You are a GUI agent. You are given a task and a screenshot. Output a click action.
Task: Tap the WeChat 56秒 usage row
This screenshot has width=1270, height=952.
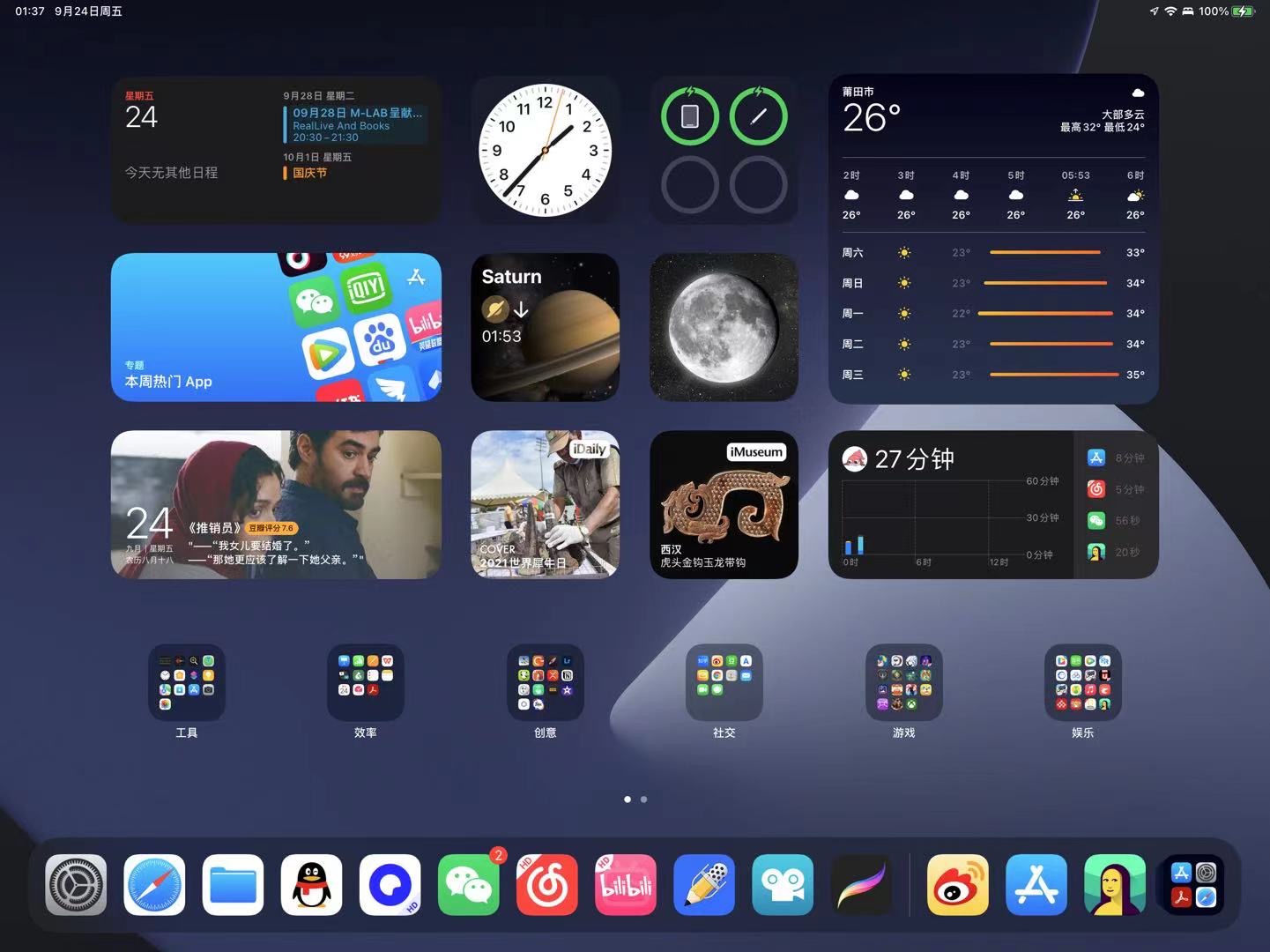1116,520
